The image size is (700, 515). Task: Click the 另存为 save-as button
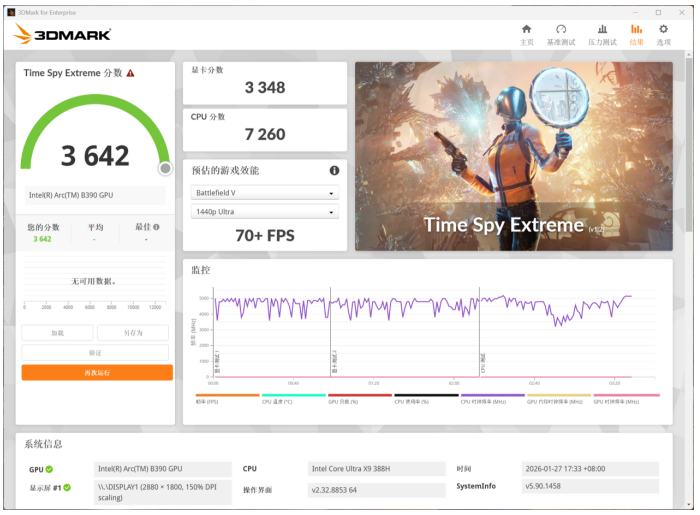click(133, 333)
